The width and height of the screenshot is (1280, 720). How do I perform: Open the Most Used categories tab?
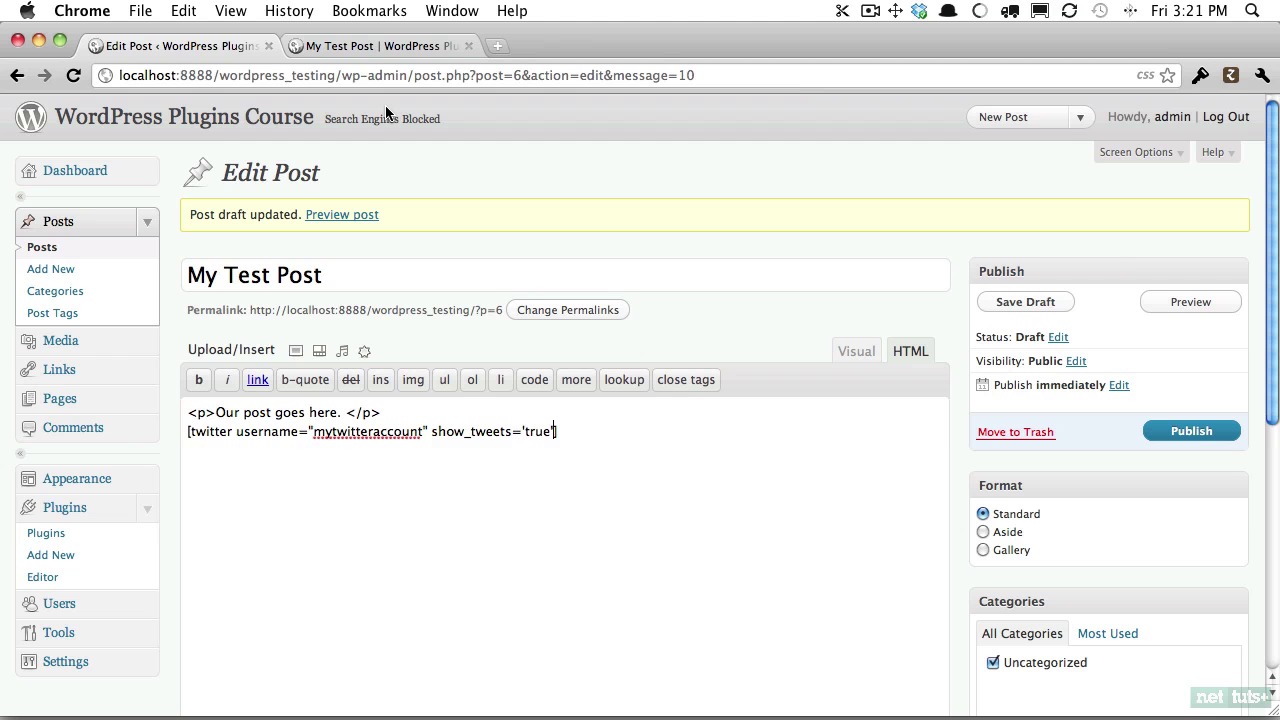point(1108,634)
